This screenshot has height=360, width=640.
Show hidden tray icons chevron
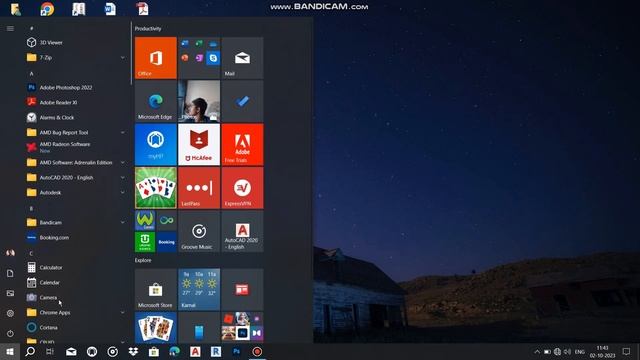(x=537, y=352)
